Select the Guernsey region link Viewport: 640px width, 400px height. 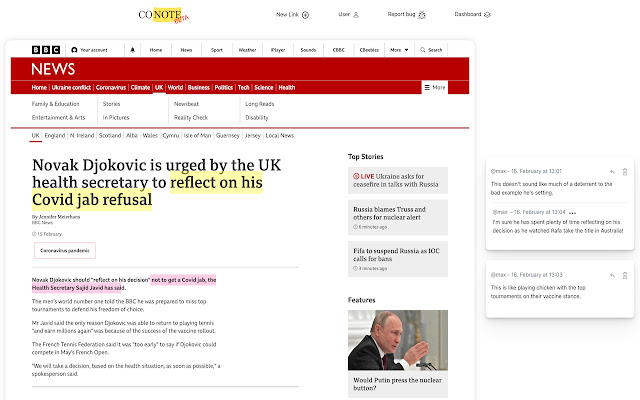[x=228, y=136]
